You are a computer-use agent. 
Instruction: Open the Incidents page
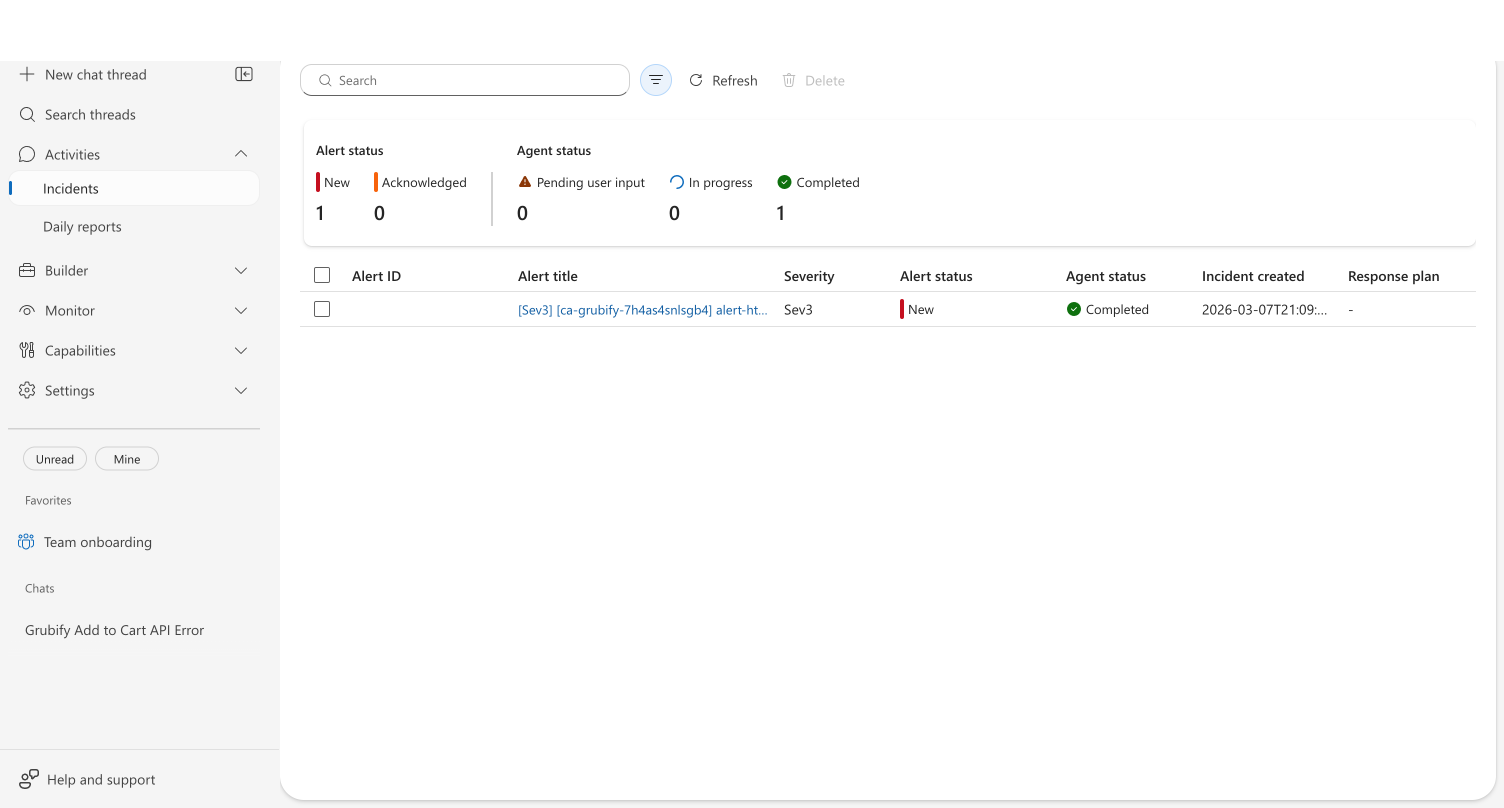134,189
